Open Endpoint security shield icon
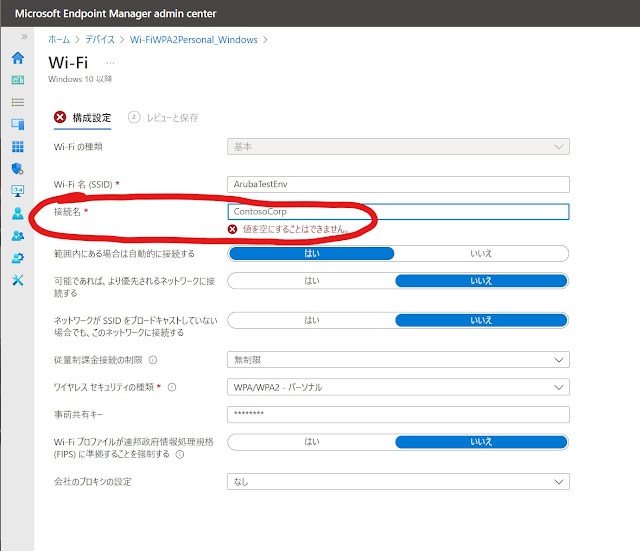 tap(18, 169)
